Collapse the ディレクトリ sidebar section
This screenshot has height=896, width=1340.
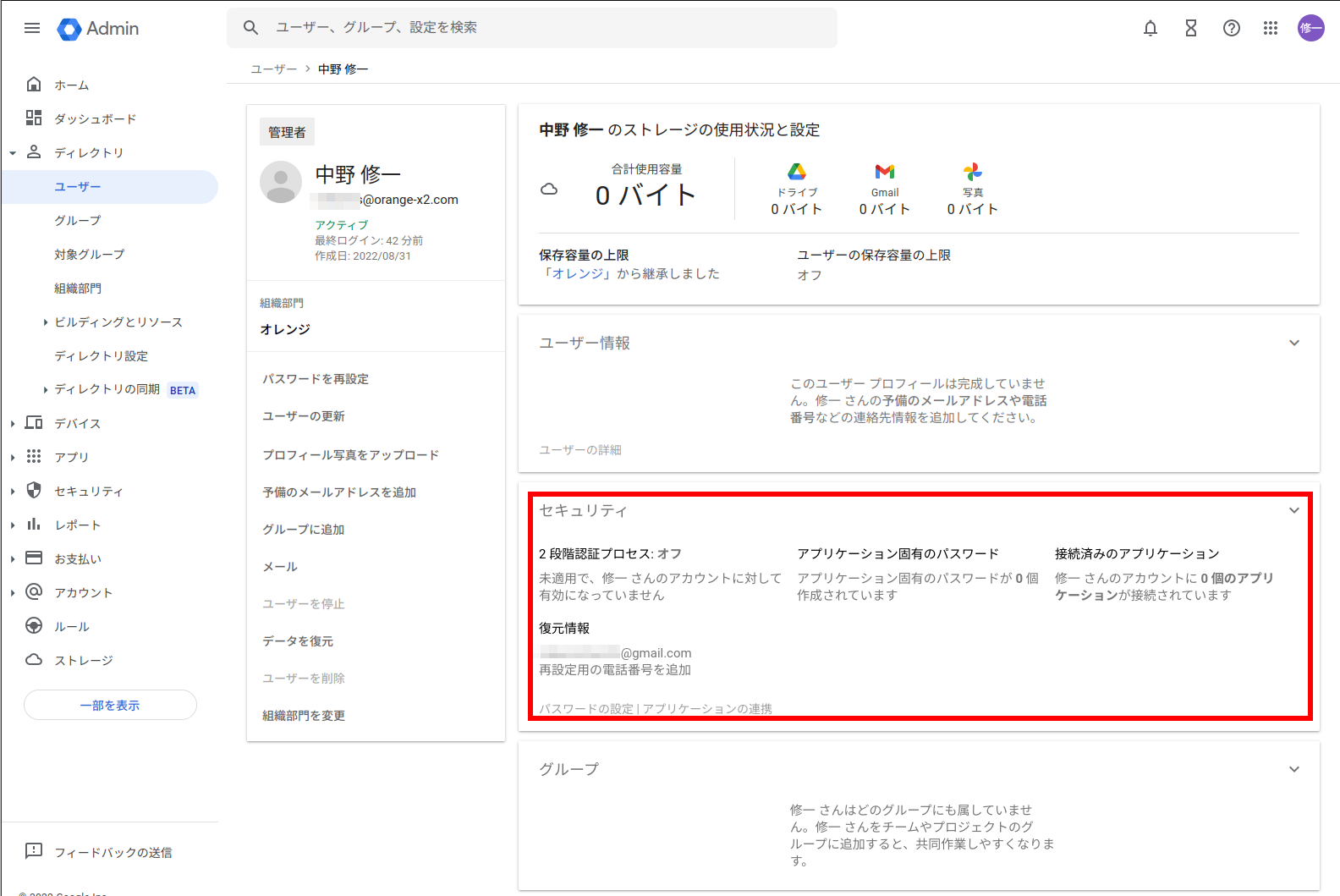pyautogui.click(x=13, y=153)
